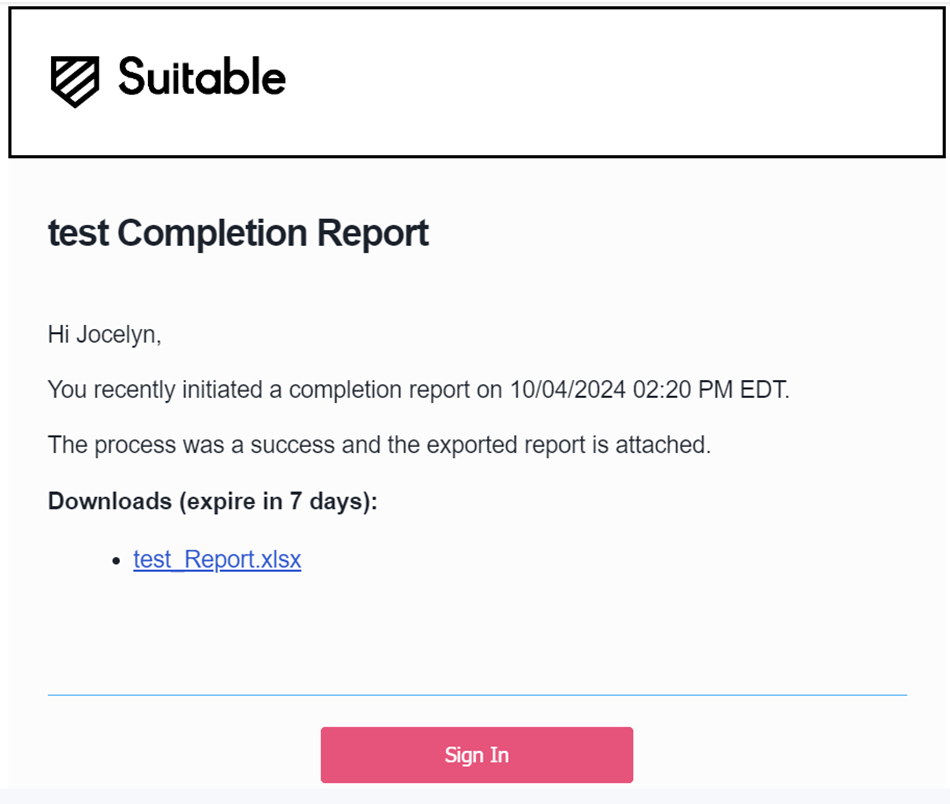950x804 pixels.
Task: Select the 'test Completion Report' heading
Action: [x=238, y=233]
